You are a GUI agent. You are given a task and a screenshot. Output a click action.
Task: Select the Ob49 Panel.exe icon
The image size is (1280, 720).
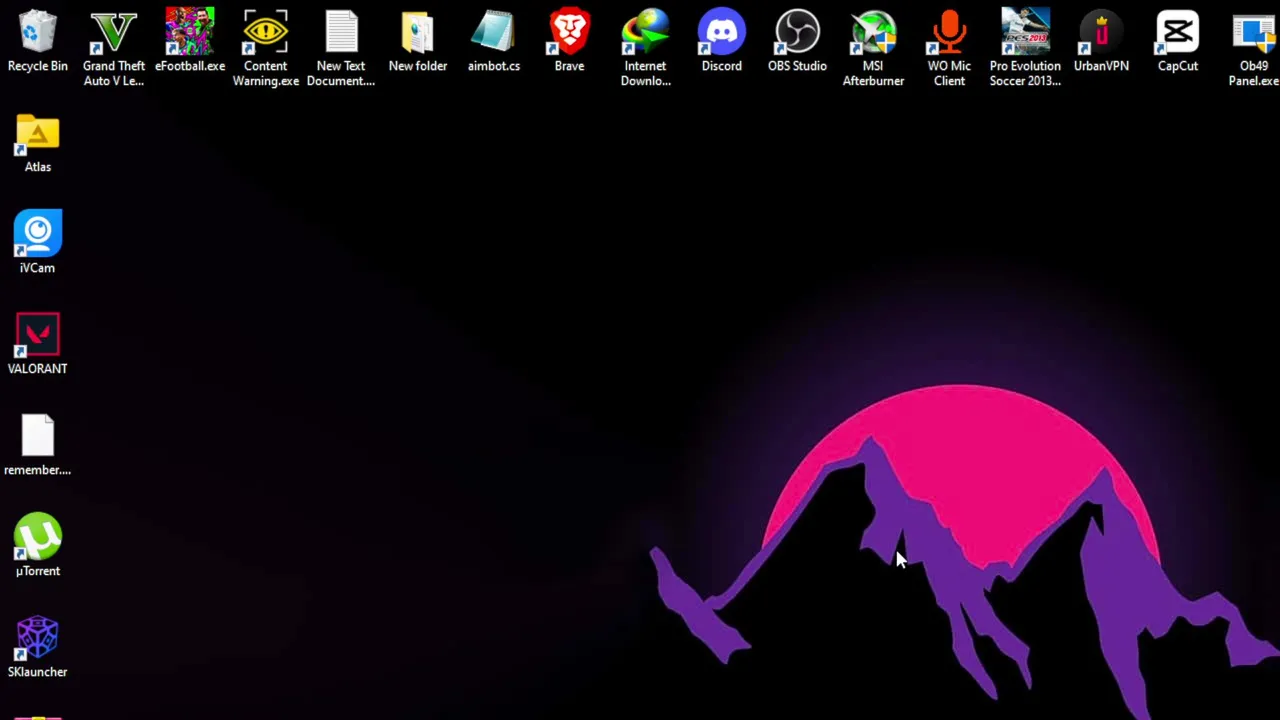point(1254,47)
